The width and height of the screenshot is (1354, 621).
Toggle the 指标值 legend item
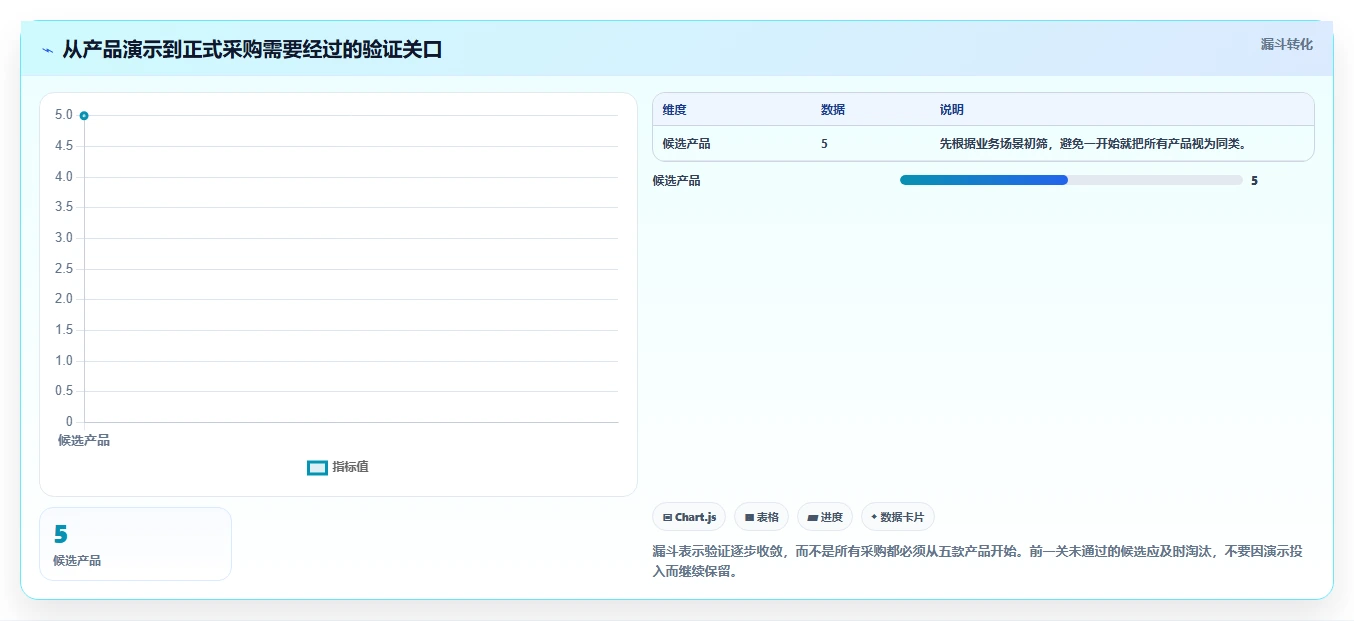(x=338, y=467)
